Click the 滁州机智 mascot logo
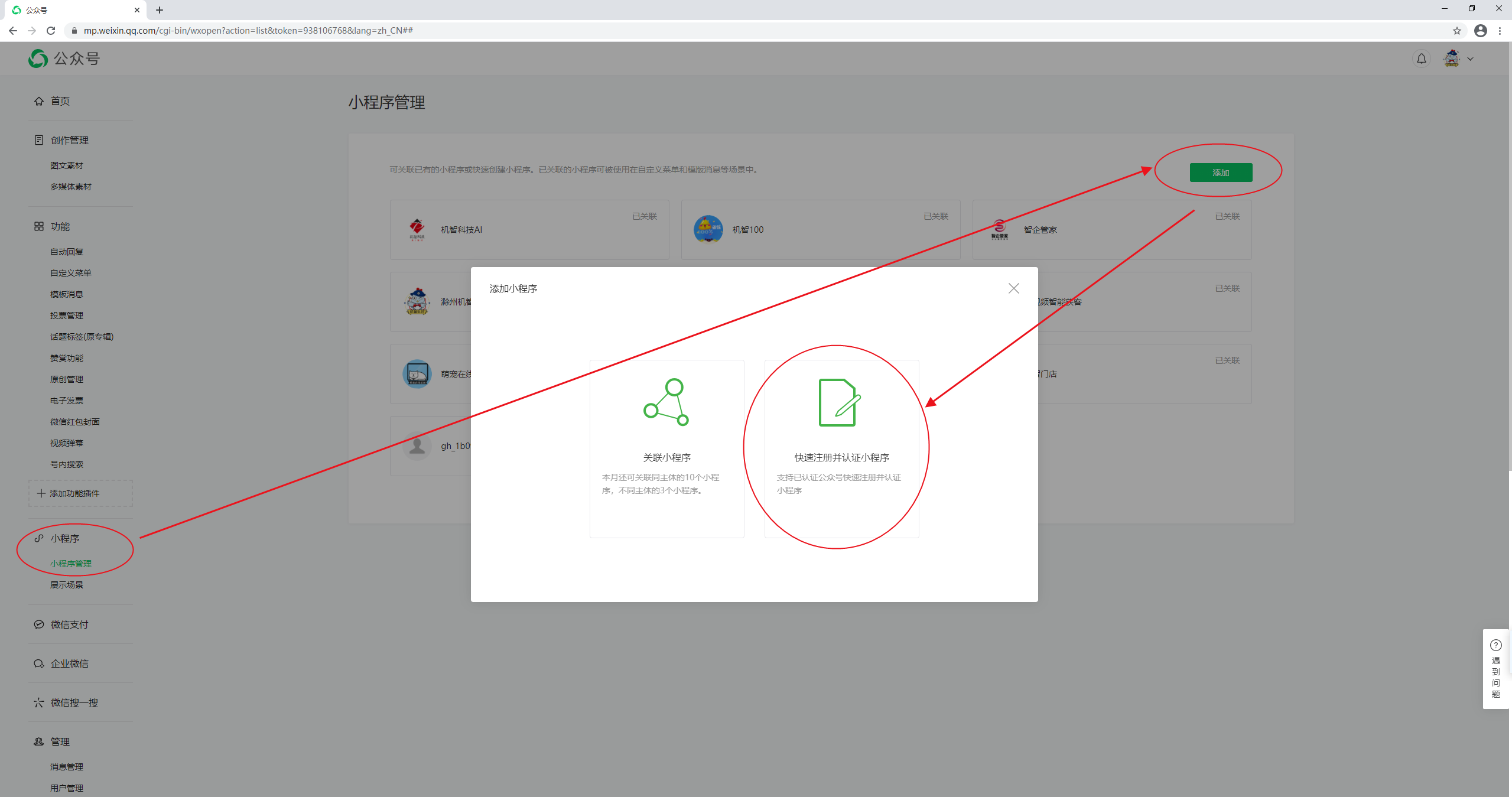The height and width of the screenshot is (797, 1512). coord(417,301)
